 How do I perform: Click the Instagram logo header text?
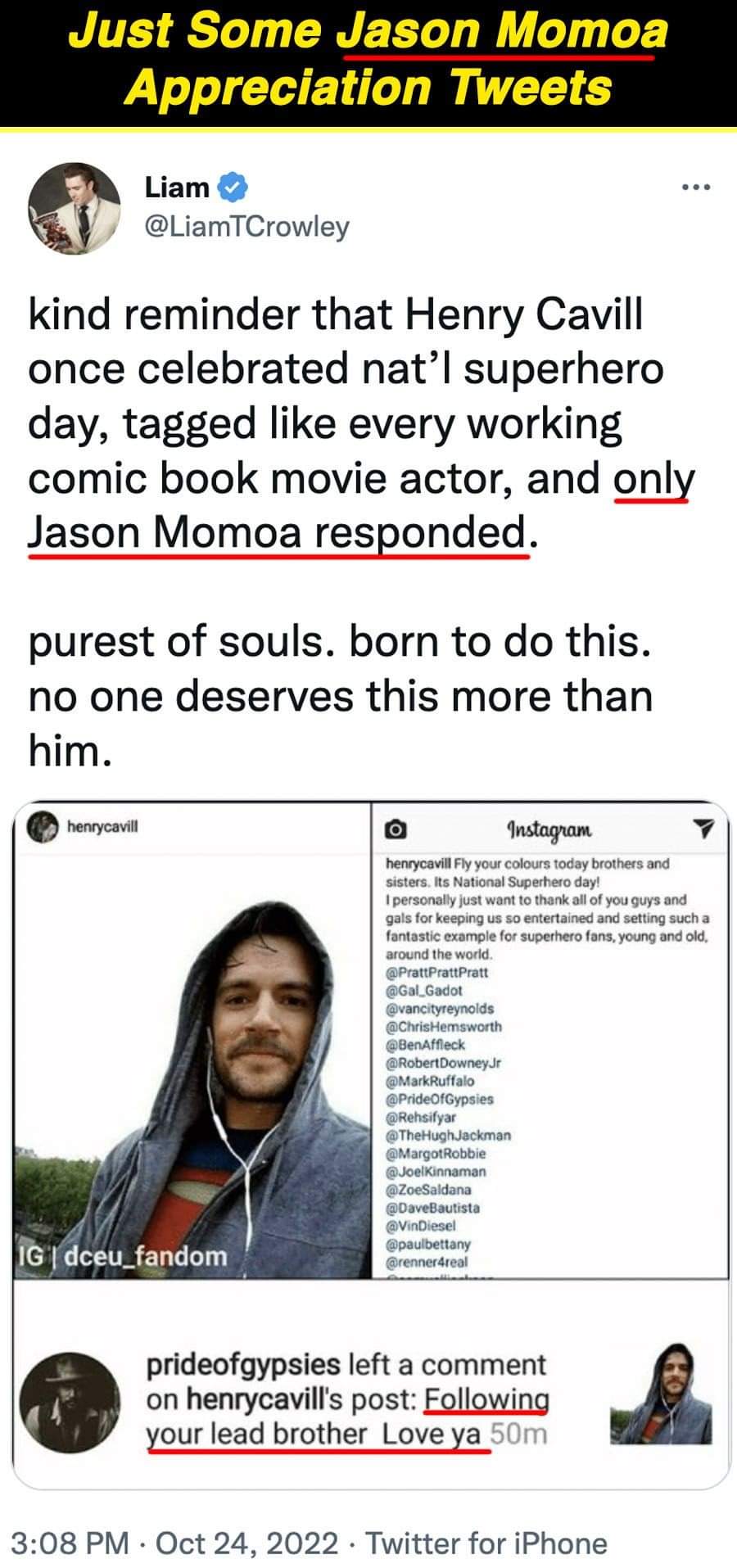[x=549, y=829]
